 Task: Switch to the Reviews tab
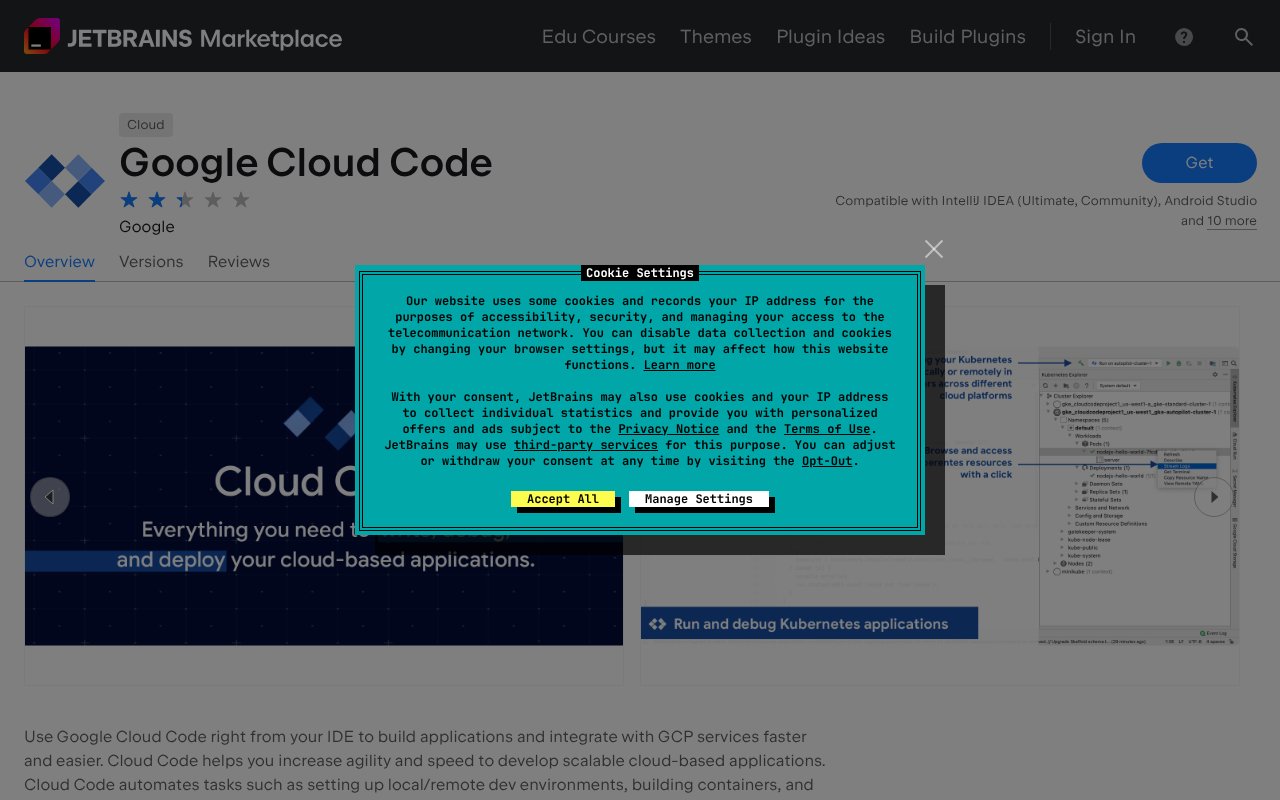coord(238,262)
